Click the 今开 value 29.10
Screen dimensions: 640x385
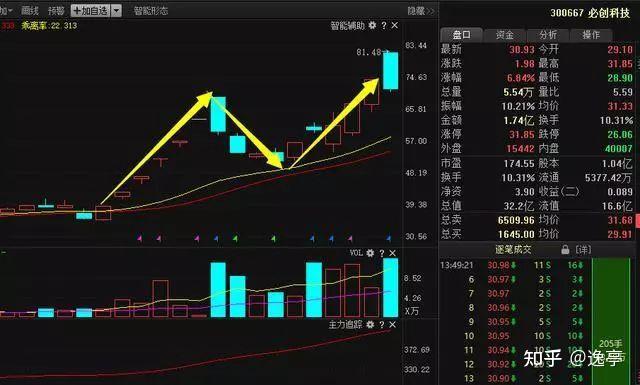[x=620, y=50]
